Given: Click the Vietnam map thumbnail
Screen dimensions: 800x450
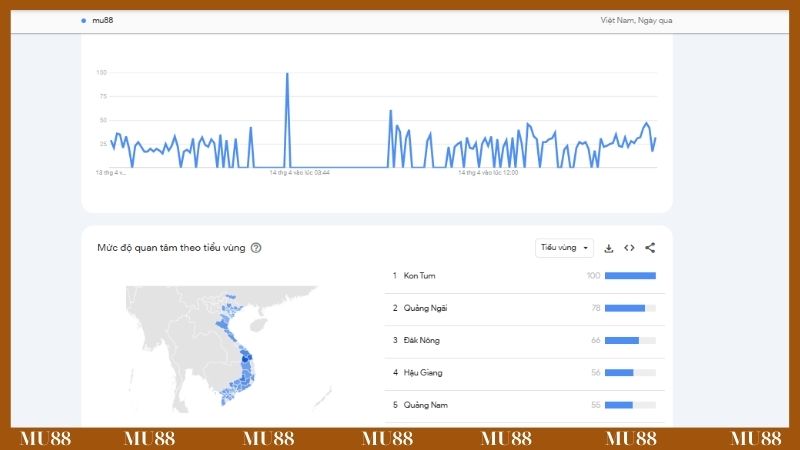Looking at the screenshot, I should pos(228,349).
